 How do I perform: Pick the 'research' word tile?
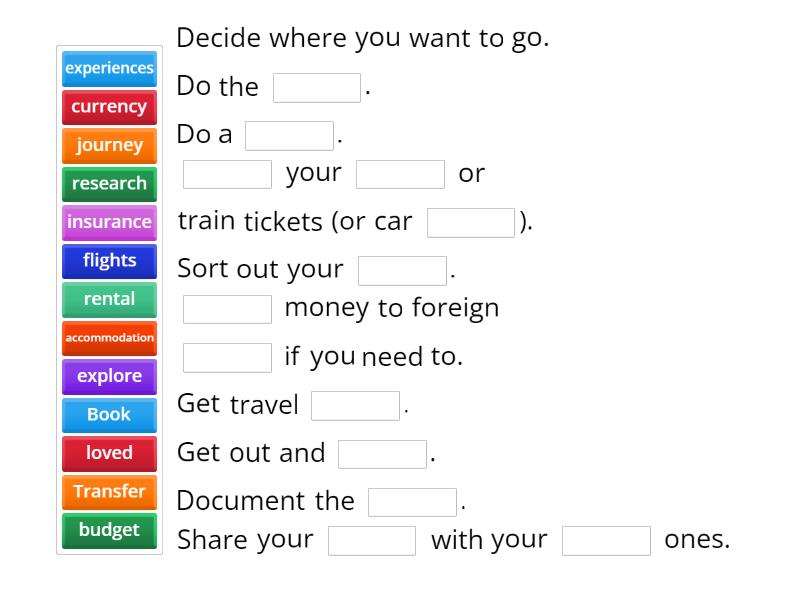pos(109,184)
